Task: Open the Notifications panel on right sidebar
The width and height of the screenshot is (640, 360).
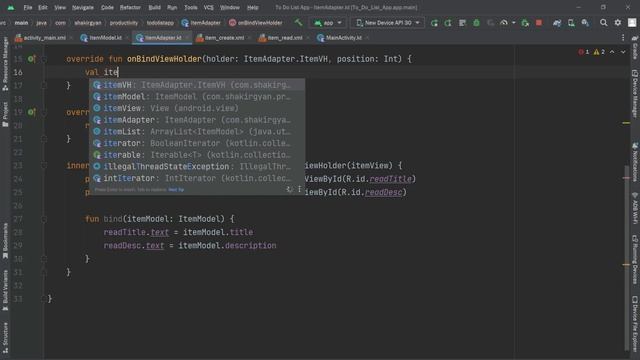Action: (x=635, y=162)
